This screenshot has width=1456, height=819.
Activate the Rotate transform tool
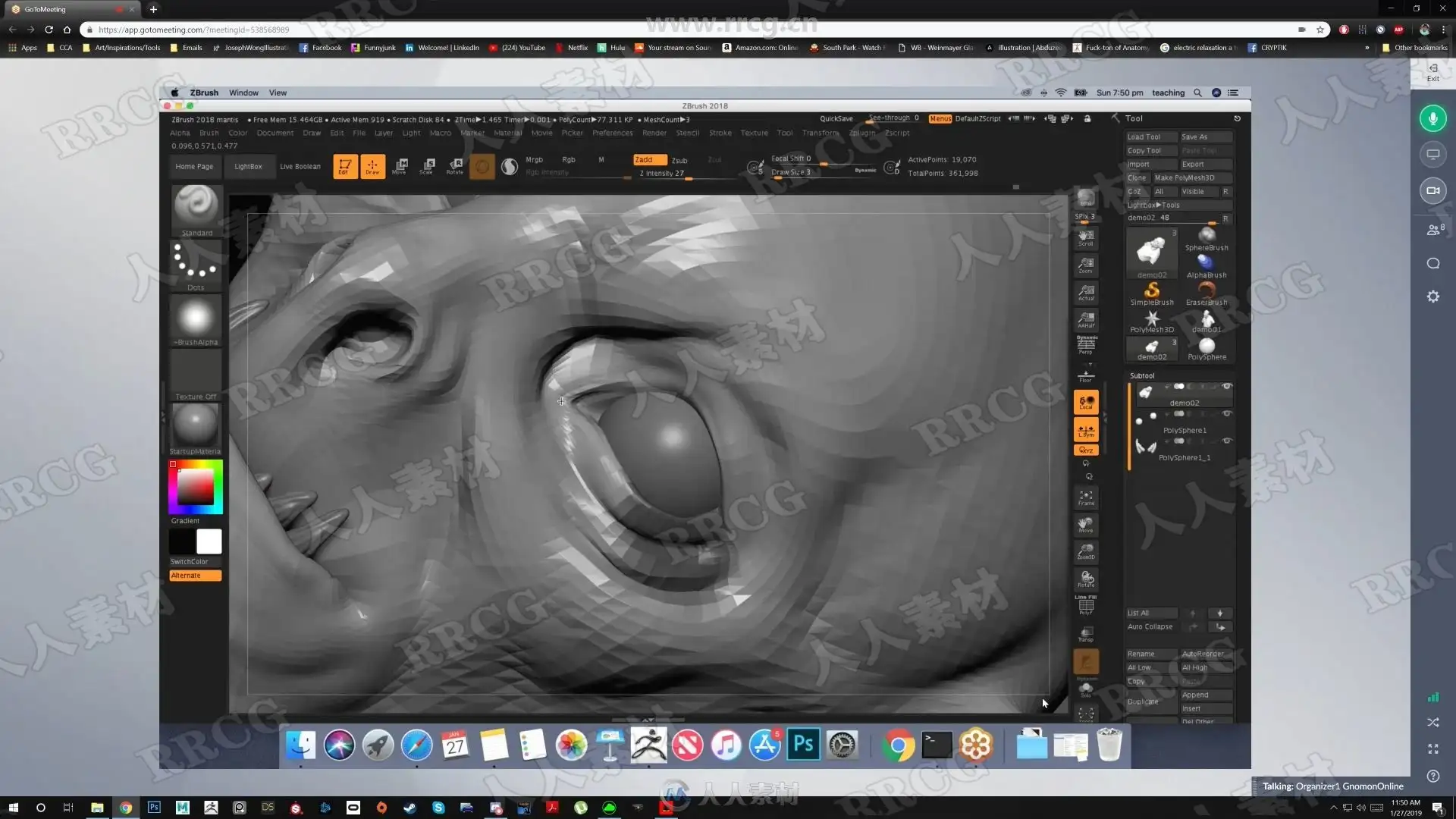pos(455,166)
